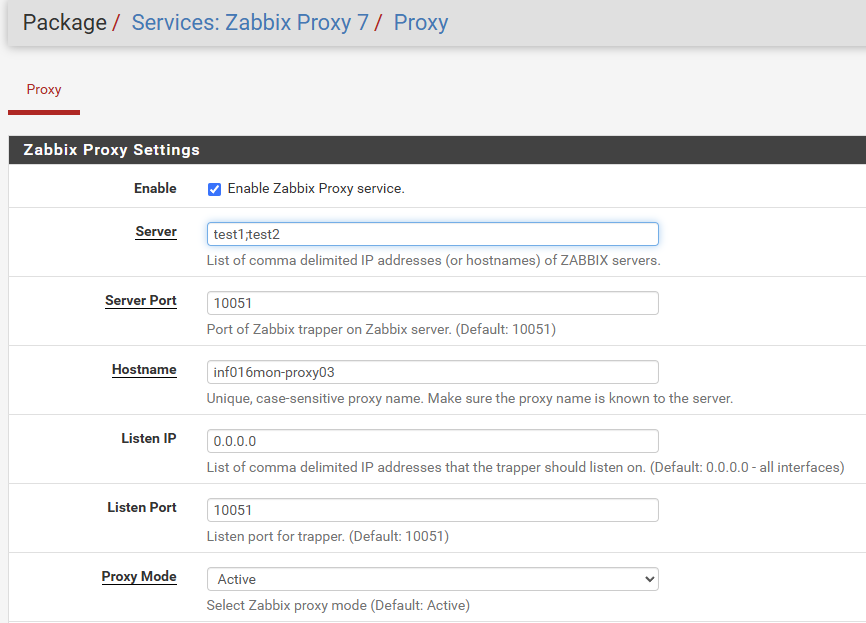
Task: Click the Listen Port input field
Action: click(432, 510)
